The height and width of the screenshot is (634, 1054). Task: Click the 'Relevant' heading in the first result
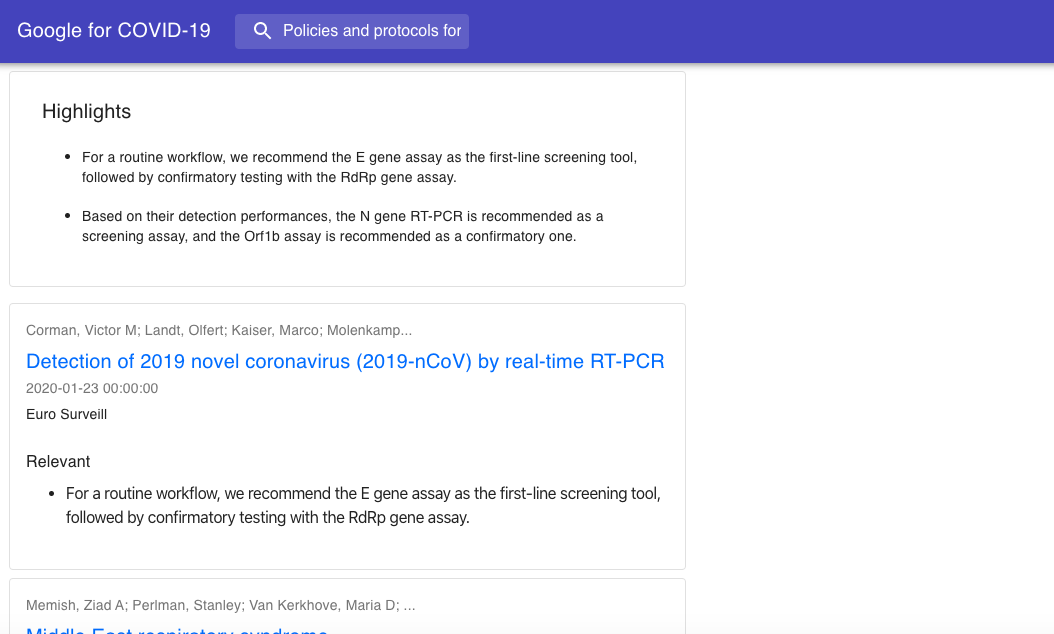point(58,461)
